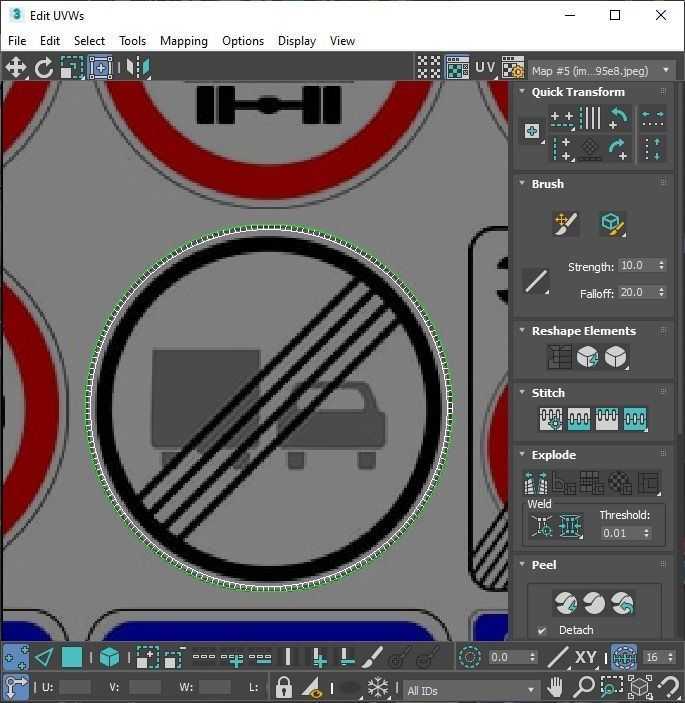The height and width of the screenshot is (703, 685).
Task: Switch to Edge sub-object mode
Action: [44, 657]
